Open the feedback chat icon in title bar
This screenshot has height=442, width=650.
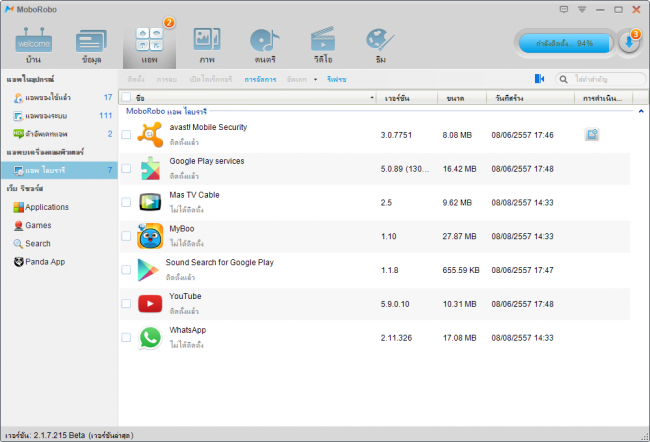click(x=564, y=9)
